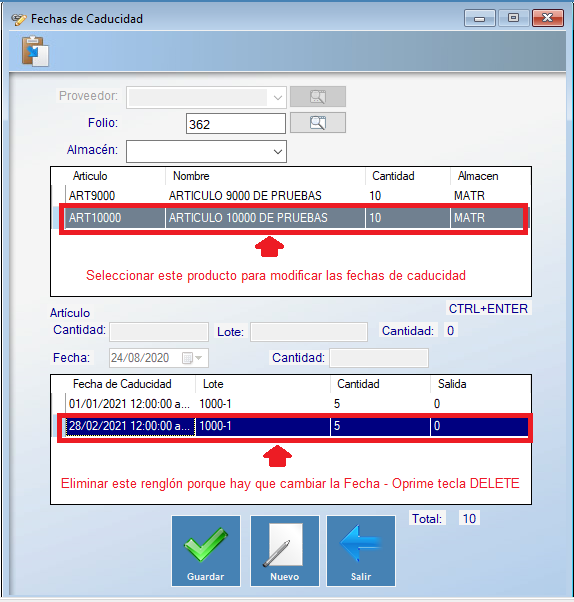574x602 pixels.
Task: Click the Folio input field with 362
Action: [x=236, y=124]
